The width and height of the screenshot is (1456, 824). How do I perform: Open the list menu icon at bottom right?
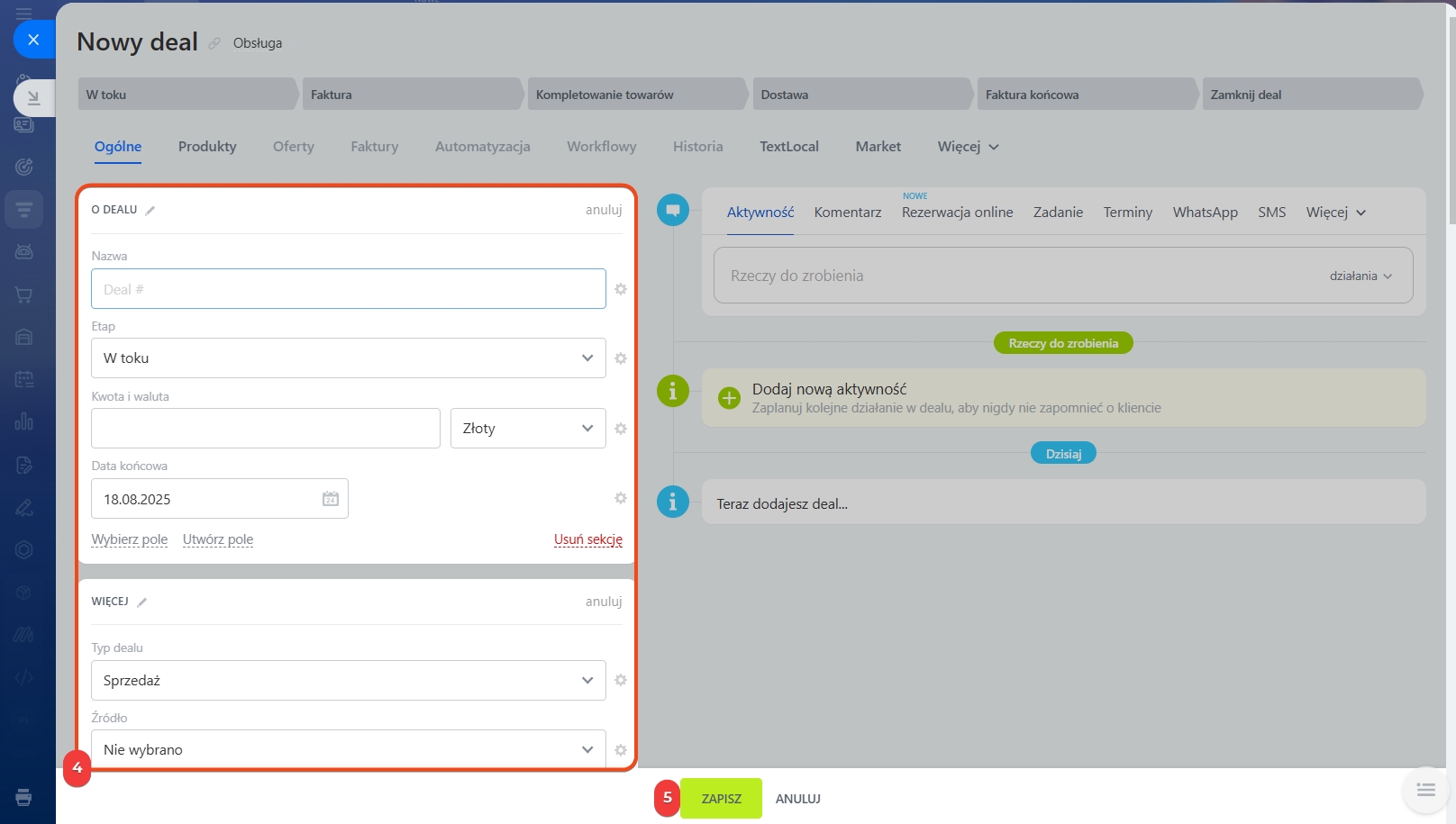pyautogui.click(x=1425, y=790)
